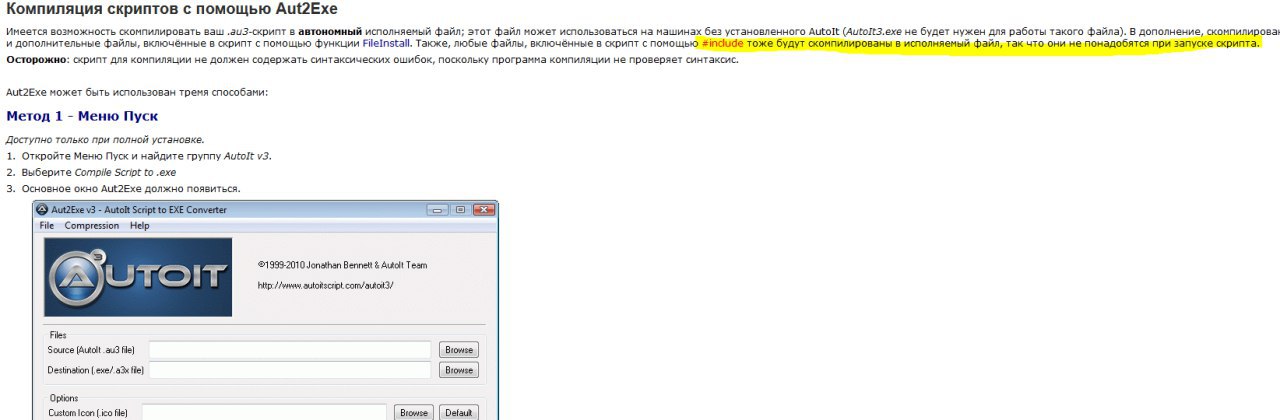Click the 'AutoIt v3' group name text
The image size is (1280, 420).
click(247, 156)
